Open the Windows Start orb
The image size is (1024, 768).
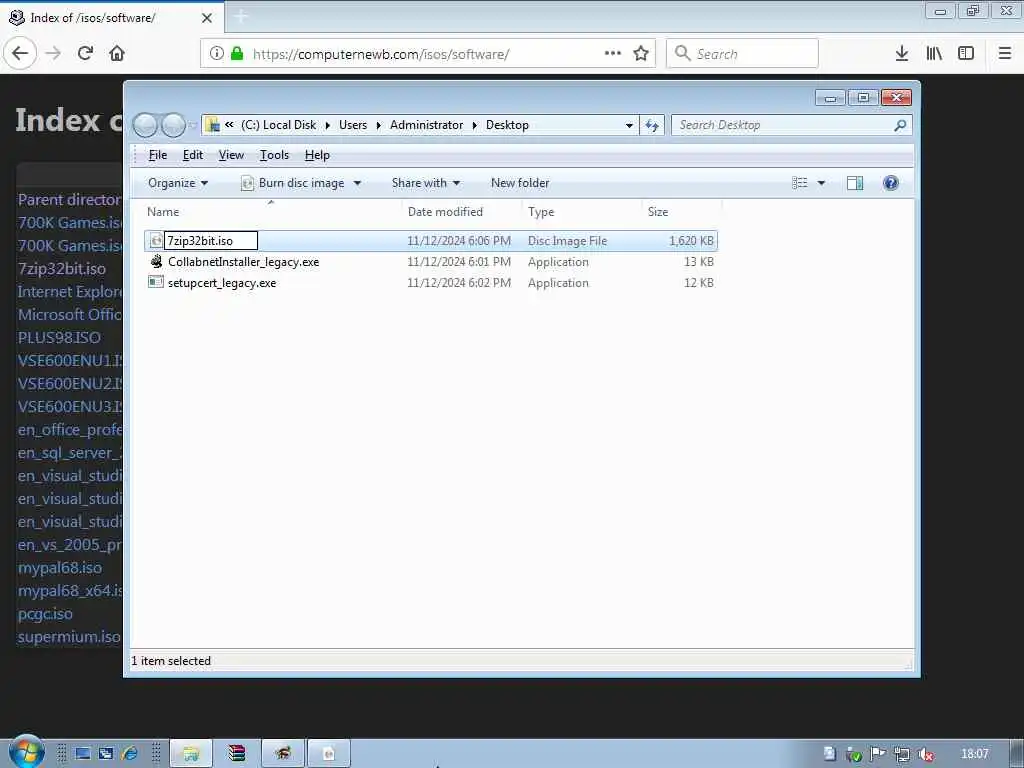(25, 752)
